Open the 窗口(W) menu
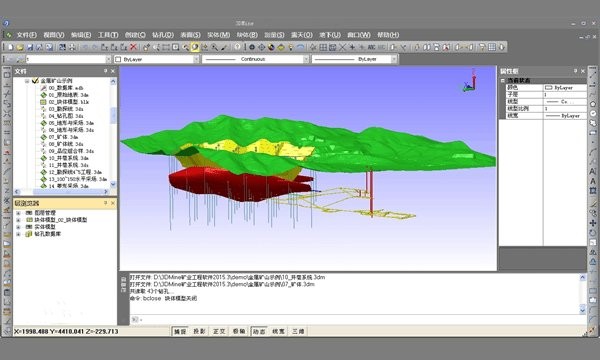 (x=359, y=35)
